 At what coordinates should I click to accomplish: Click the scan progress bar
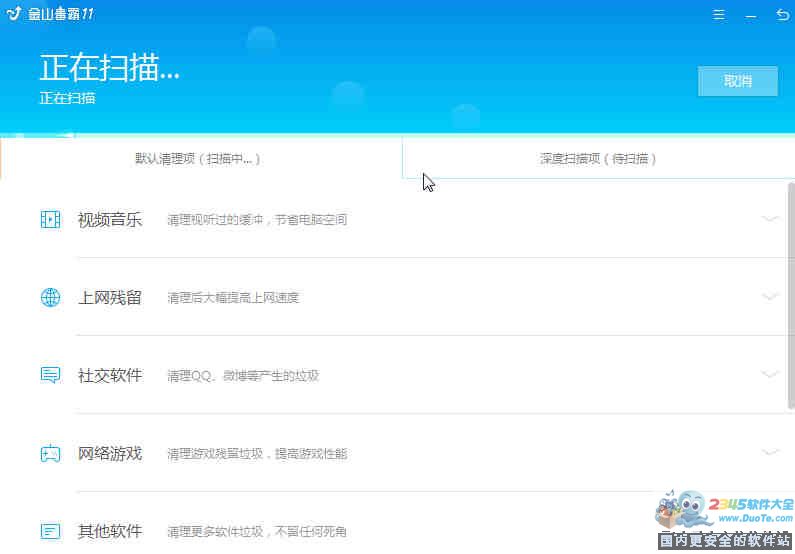398,135
